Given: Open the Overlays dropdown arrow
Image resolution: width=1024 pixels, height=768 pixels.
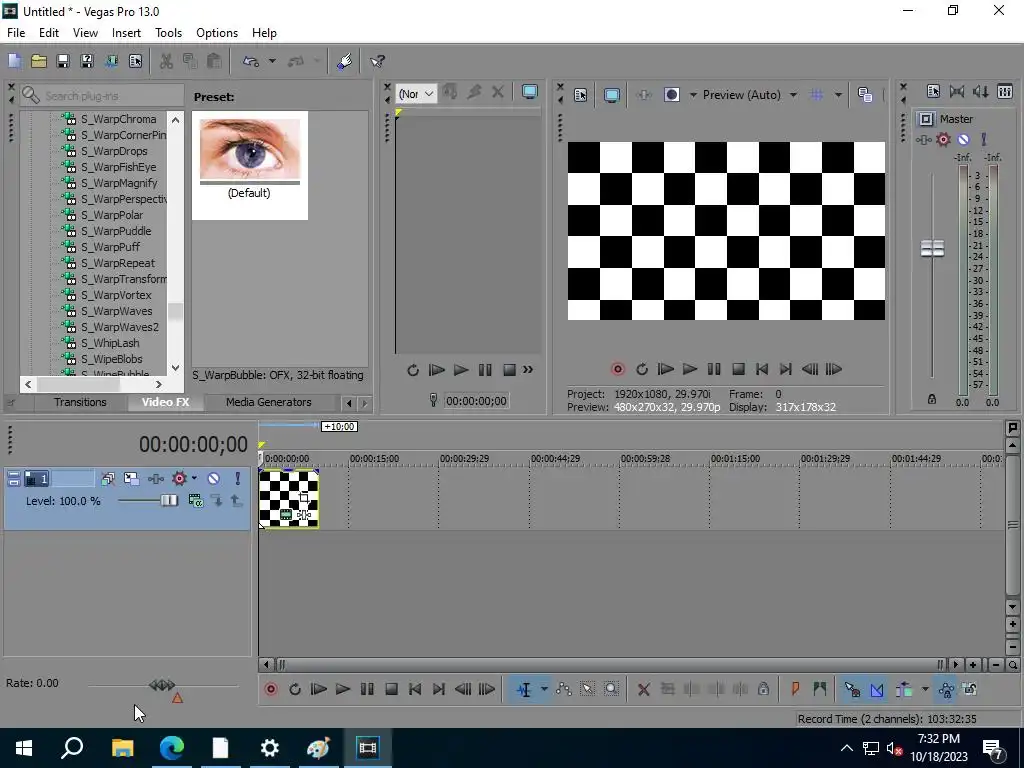Looking at the screenshot, I should (838, 95).
